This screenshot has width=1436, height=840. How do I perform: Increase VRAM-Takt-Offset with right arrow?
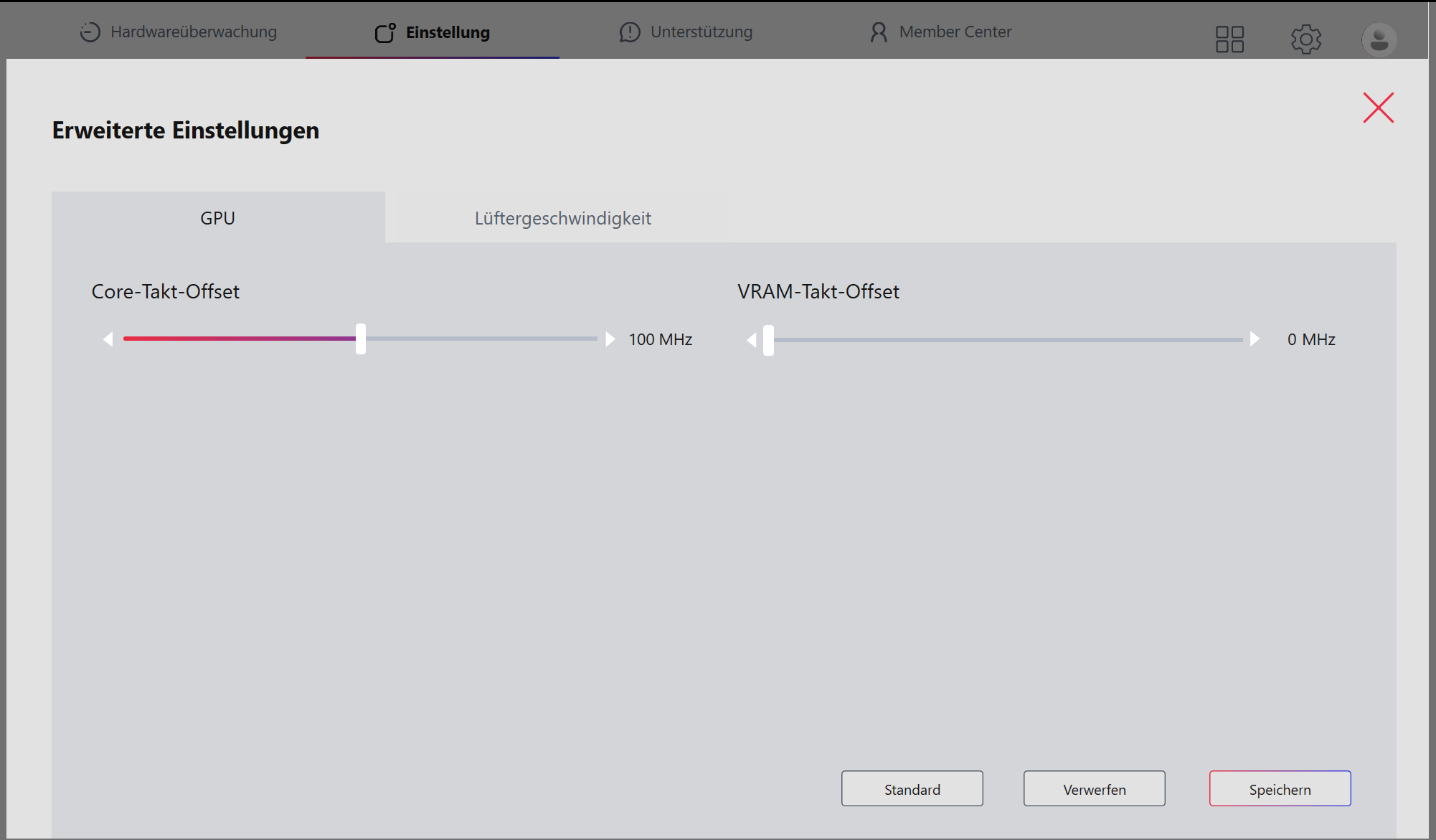click(1255, 339)
